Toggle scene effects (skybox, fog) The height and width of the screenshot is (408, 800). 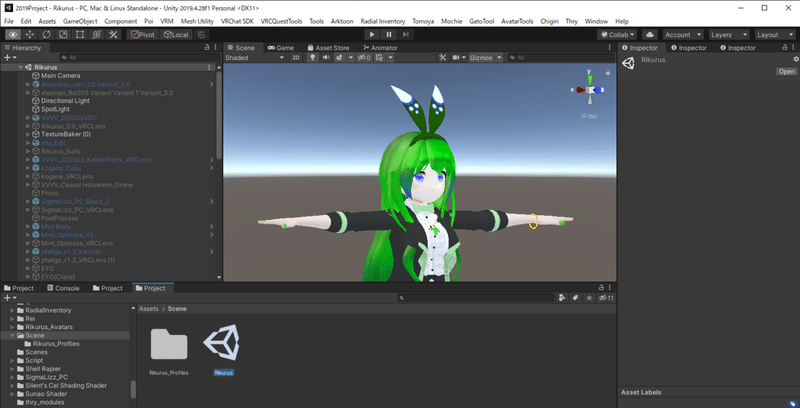340,58
